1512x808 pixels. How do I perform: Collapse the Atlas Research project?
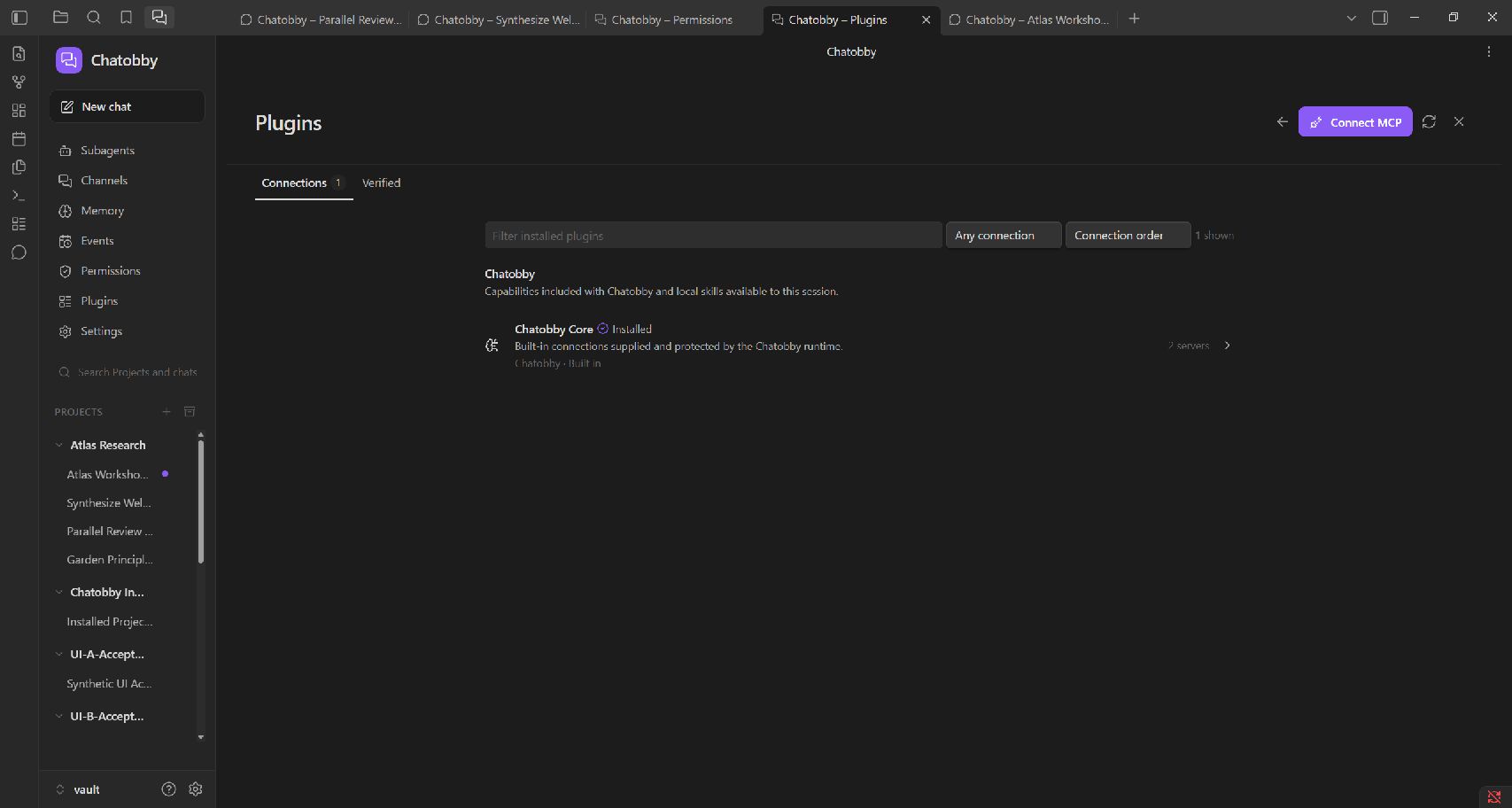[x=59, y=445]
